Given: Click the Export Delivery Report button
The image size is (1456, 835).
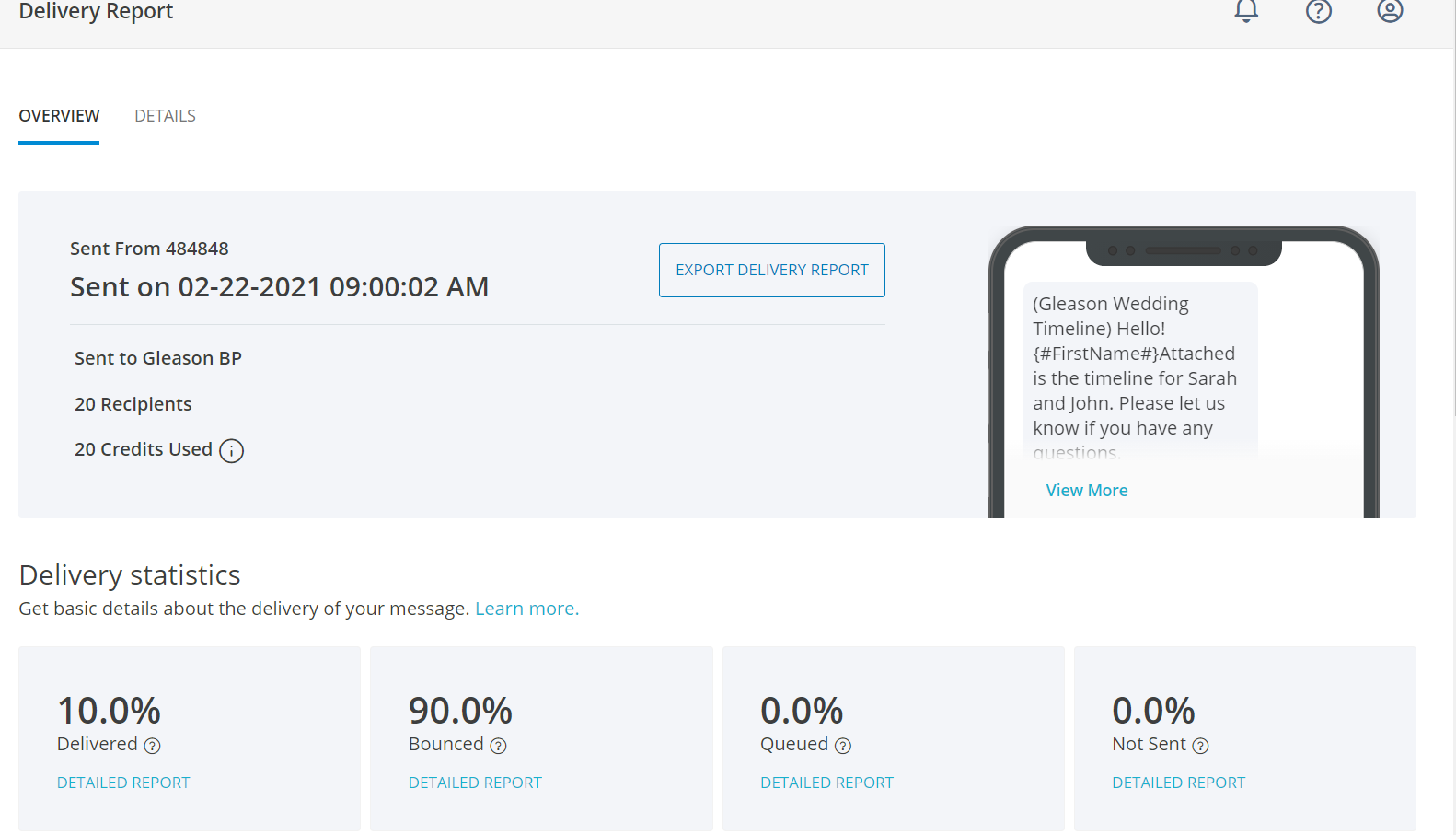Looking at the screenshot, I should click(x=772, y=270).
